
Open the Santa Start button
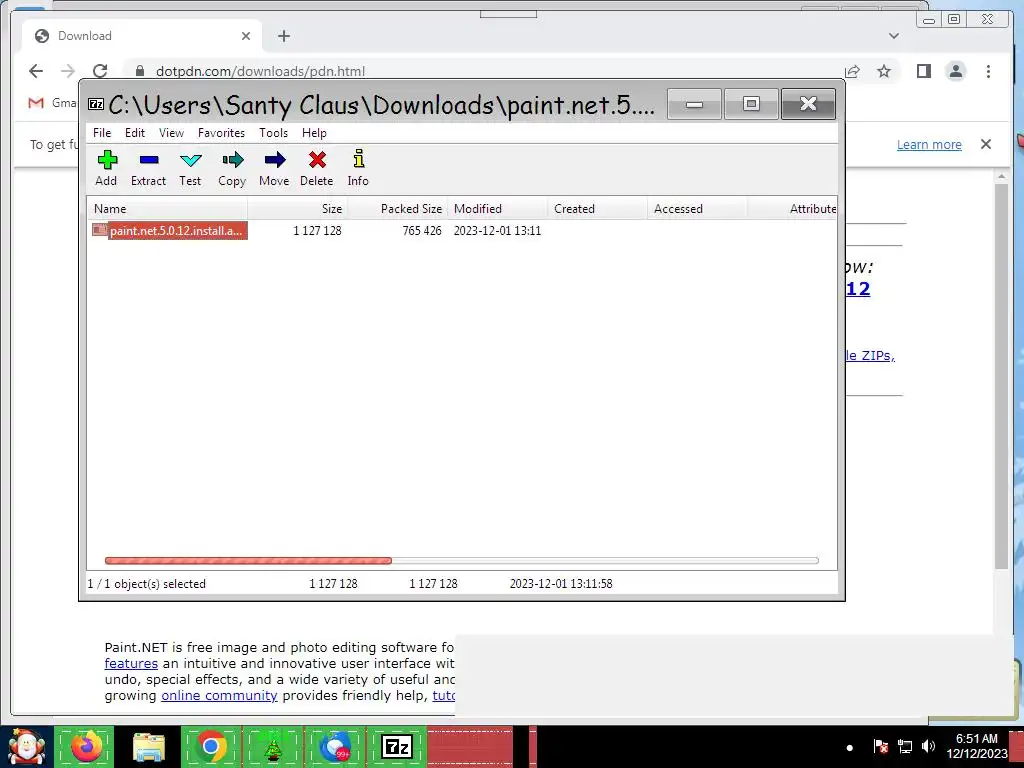(x=26, y=746)
